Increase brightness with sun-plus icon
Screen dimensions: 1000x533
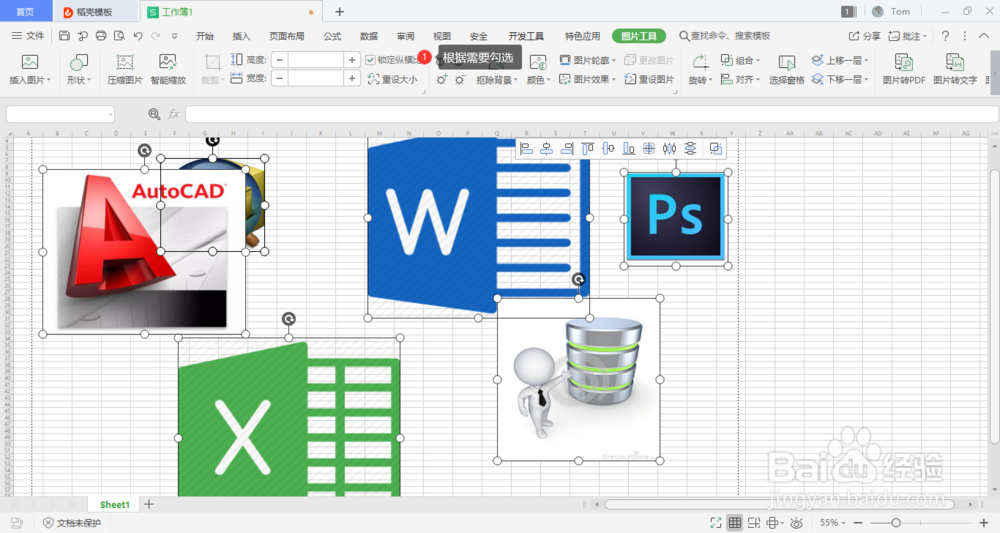(441, 80)
